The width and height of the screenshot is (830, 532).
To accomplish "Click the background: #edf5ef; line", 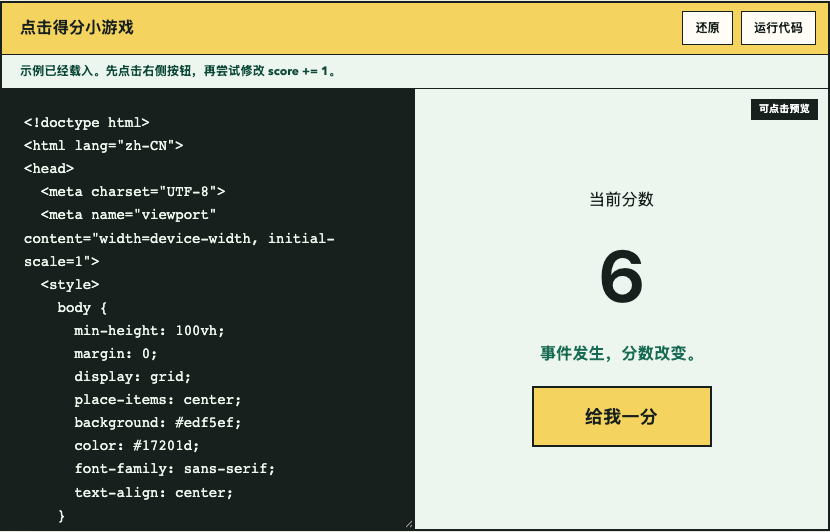I will pos(158,423).
